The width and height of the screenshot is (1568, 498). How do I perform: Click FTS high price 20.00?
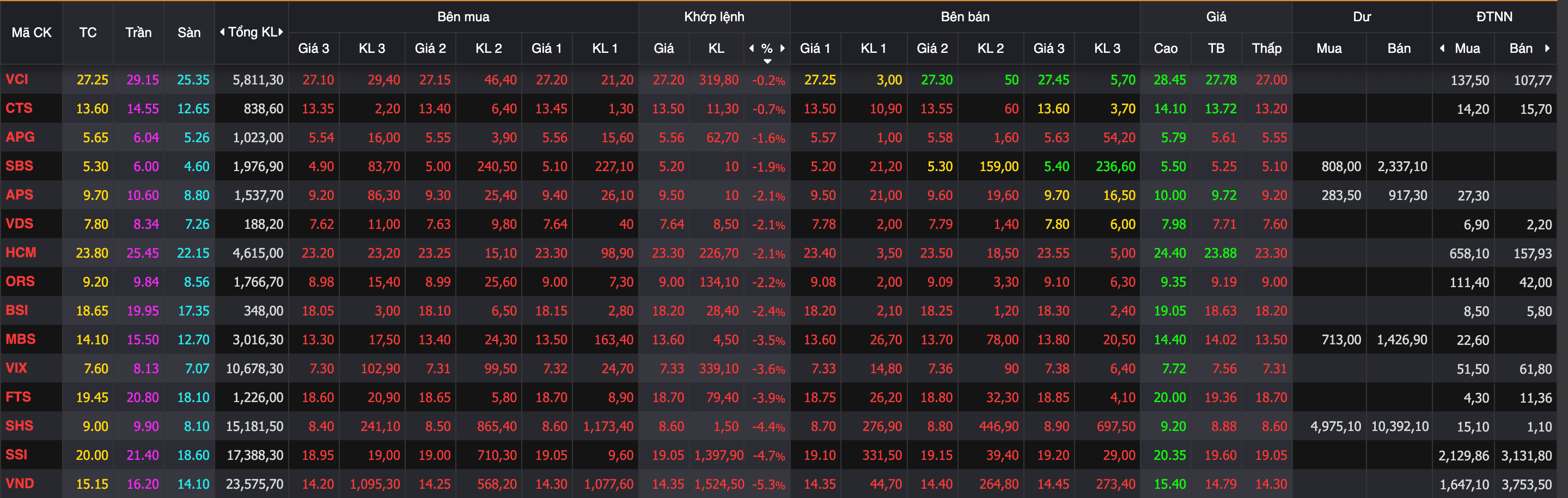(1170, 398)
